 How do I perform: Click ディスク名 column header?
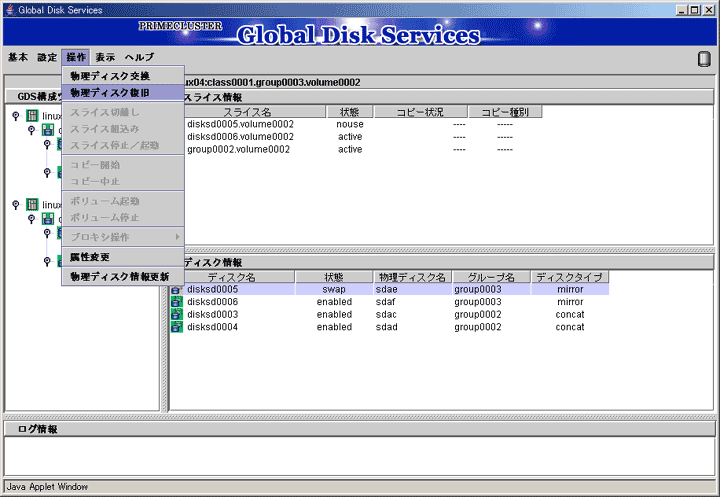[232, 277]
